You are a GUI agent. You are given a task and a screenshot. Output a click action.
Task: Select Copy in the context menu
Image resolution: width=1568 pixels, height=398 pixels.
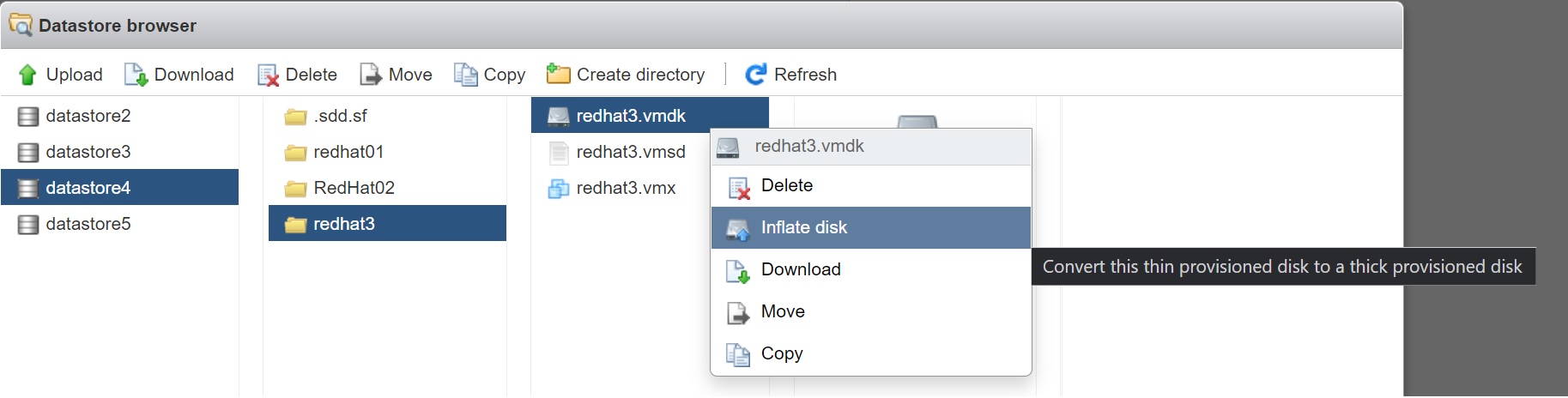[781, 354]
